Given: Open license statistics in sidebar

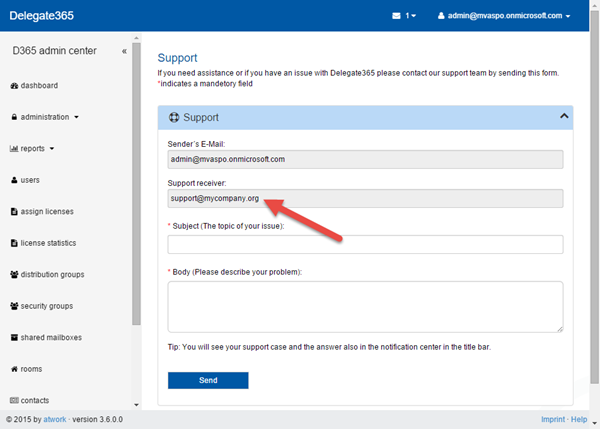Looking at the screenshot, I should pos(48,243).
